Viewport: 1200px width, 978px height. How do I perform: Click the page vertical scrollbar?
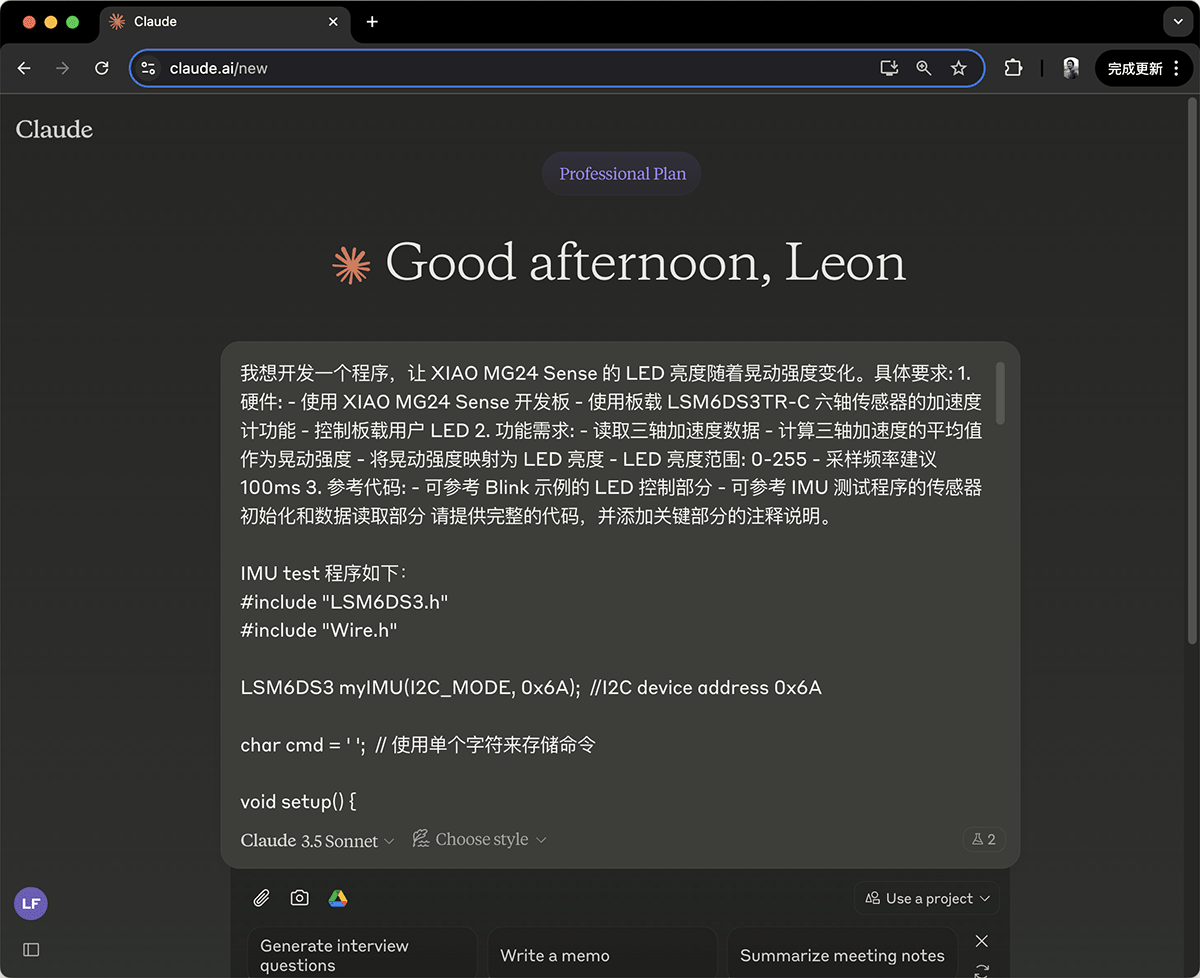[1191, 370]
